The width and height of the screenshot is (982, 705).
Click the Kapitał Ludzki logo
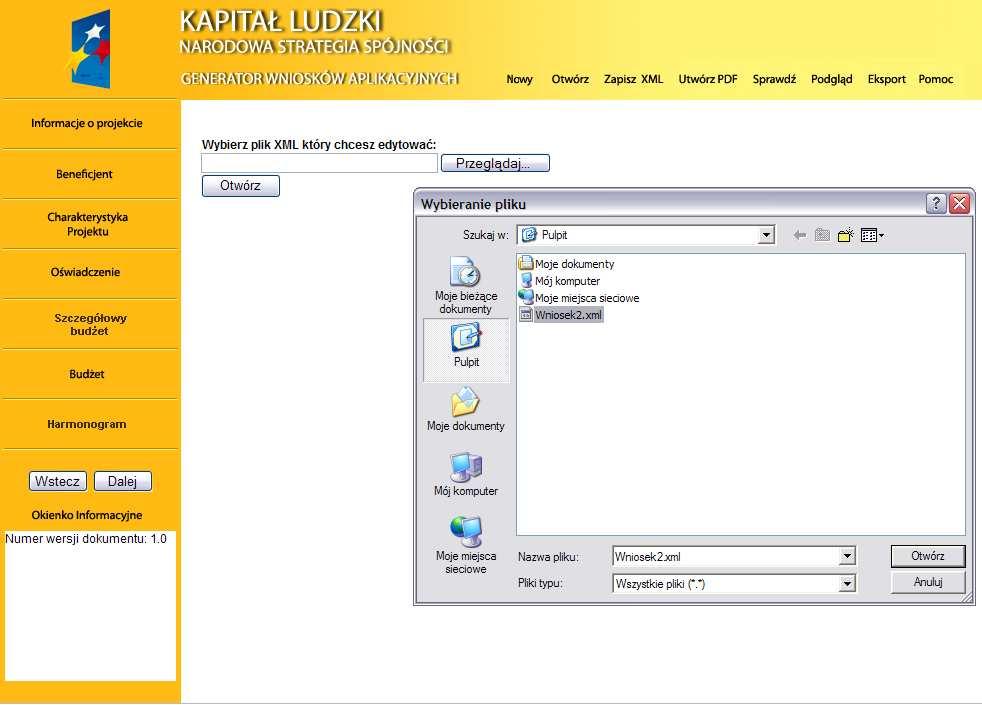(x=89, y=49)
